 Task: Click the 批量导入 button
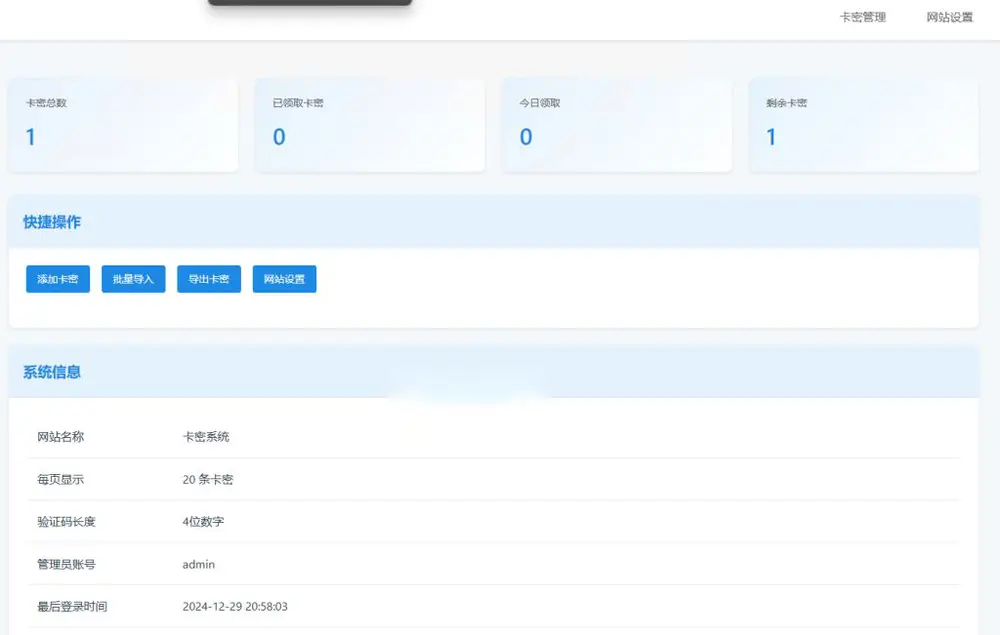pyautogui.click(x=133, y=279)
